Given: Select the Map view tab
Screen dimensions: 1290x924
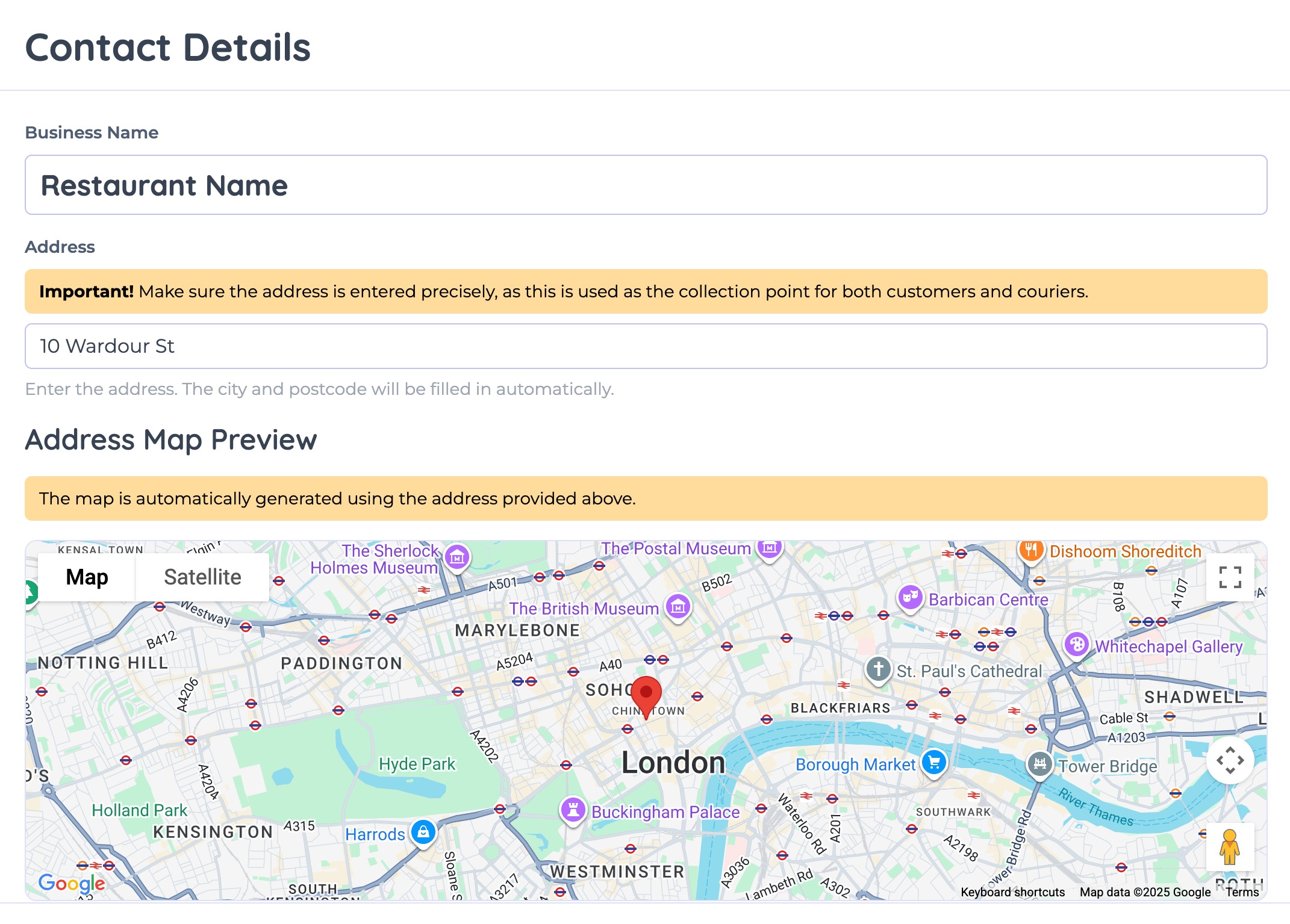Looking at the screenshot, I should click(87, 577).
